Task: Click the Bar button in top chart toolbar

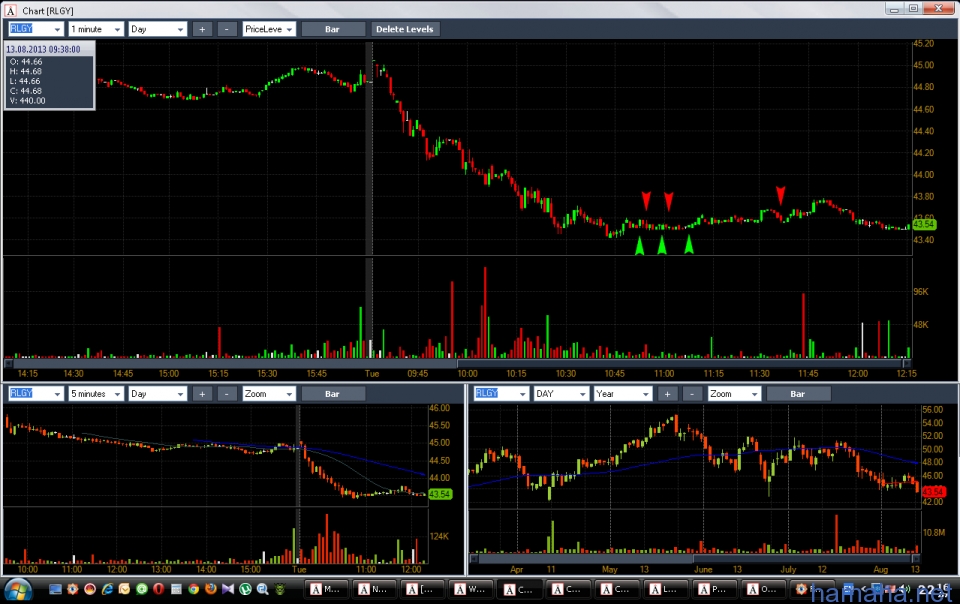Action: tap(332, 29)
